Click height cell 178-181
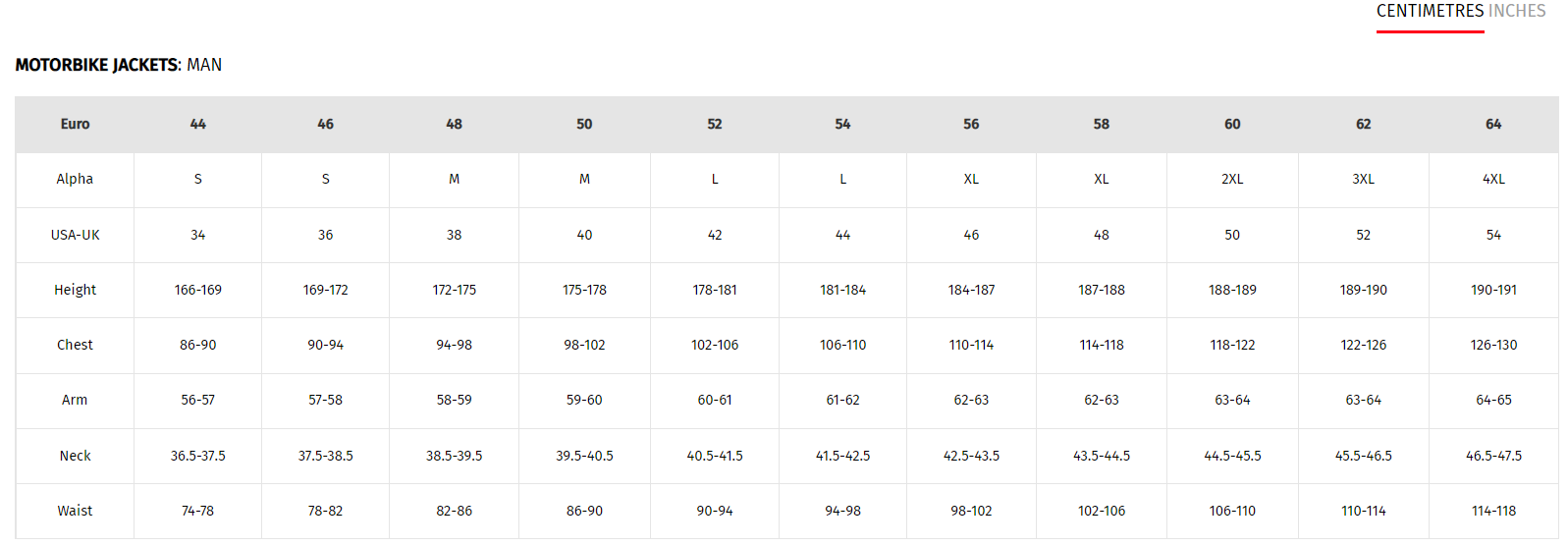 715,290
